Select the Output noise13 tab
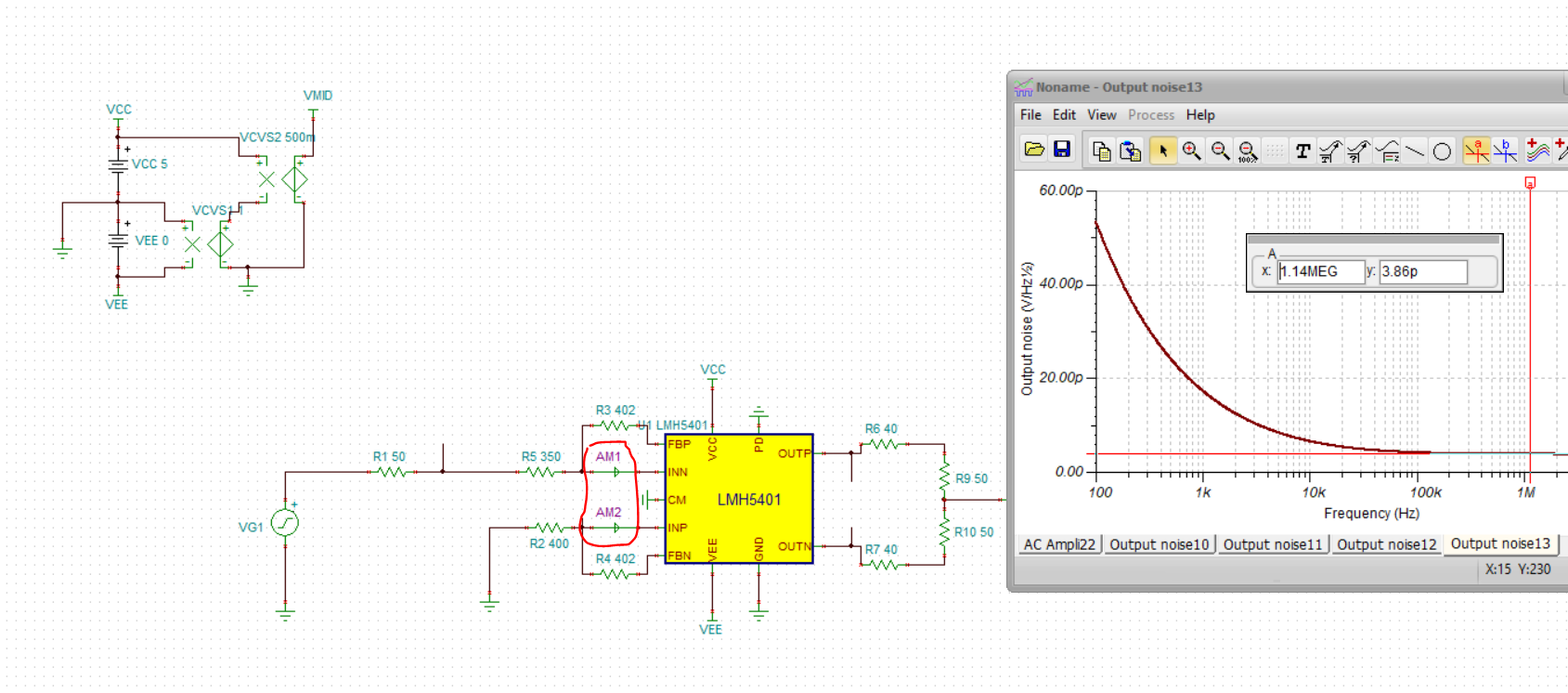This screenshot has width=1568, height=693. pos(1500,543)
